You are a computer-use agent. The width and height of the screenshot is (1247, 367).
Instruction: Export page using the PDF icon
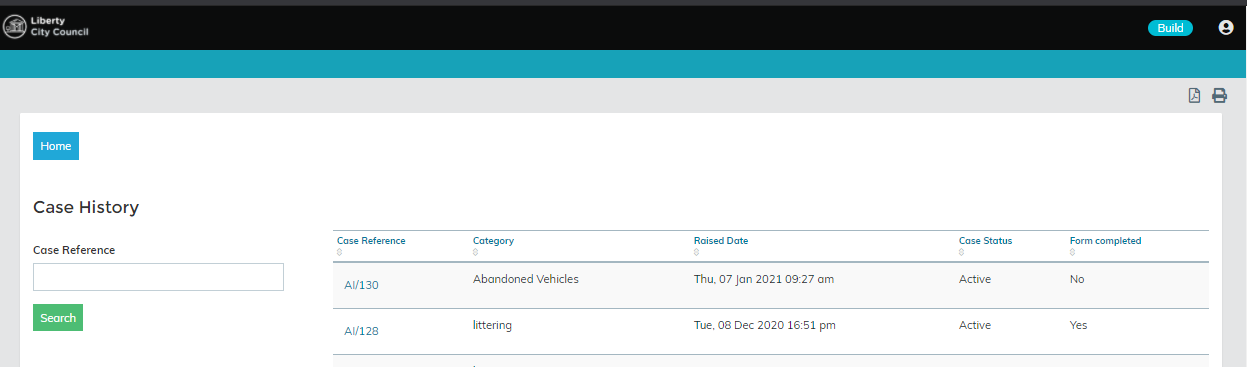1194,96
